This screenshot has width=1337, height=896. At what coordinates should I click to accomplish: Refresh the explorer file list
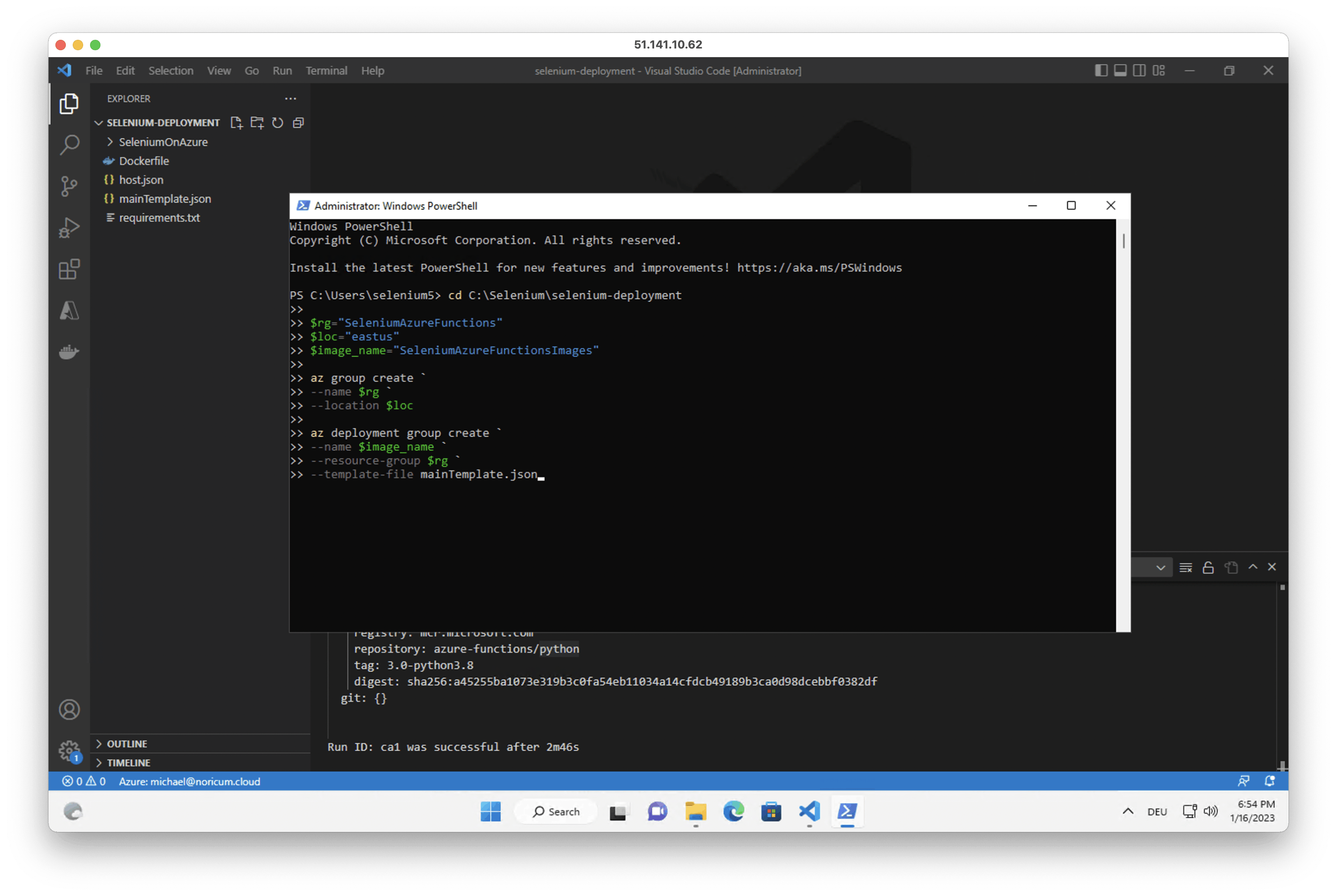pyautogui.click(x=278, y=123)
